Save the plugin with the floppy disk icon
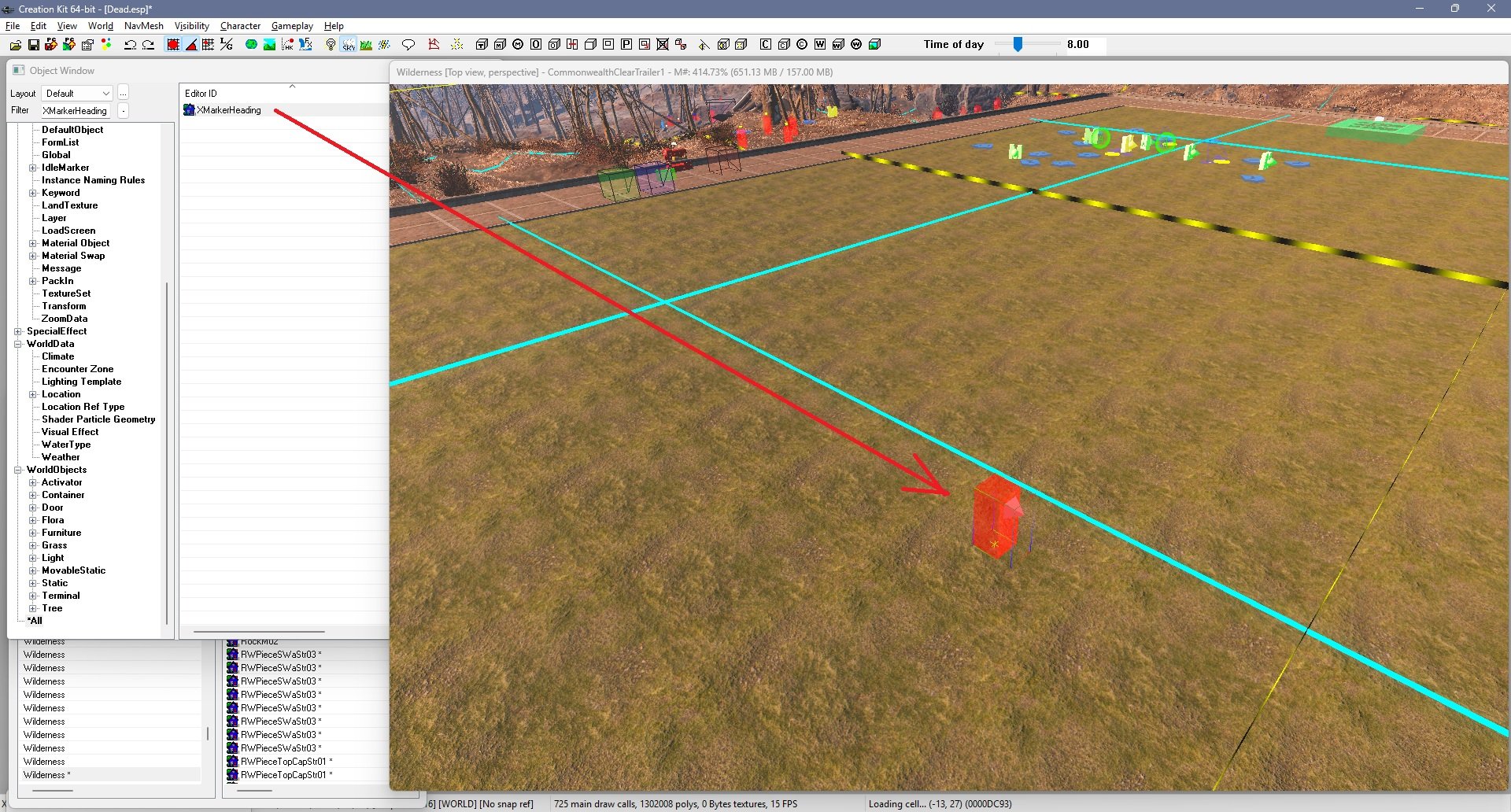 (34, 45)
